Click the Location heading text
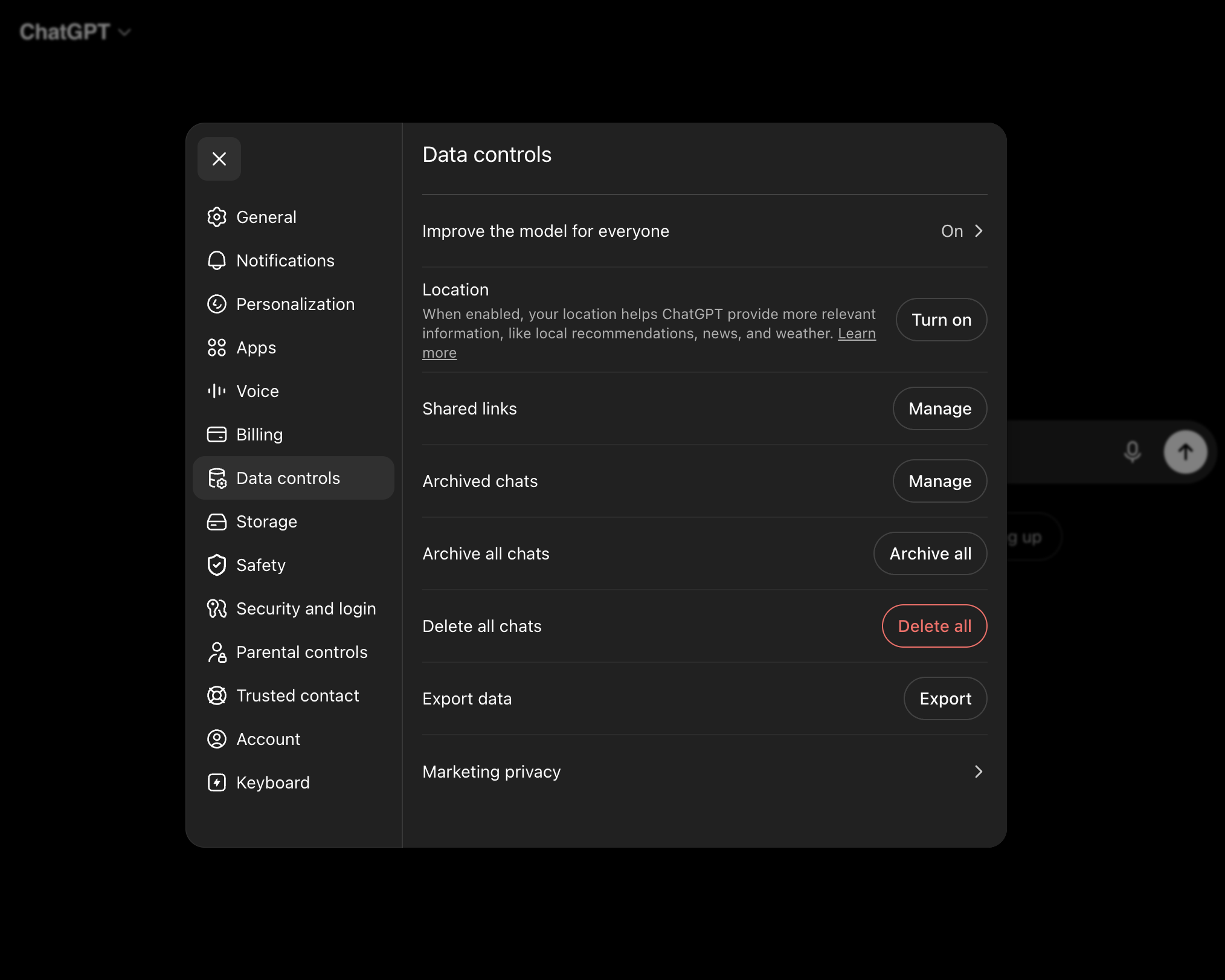1225x980 pixels. [x=455, y=289]
